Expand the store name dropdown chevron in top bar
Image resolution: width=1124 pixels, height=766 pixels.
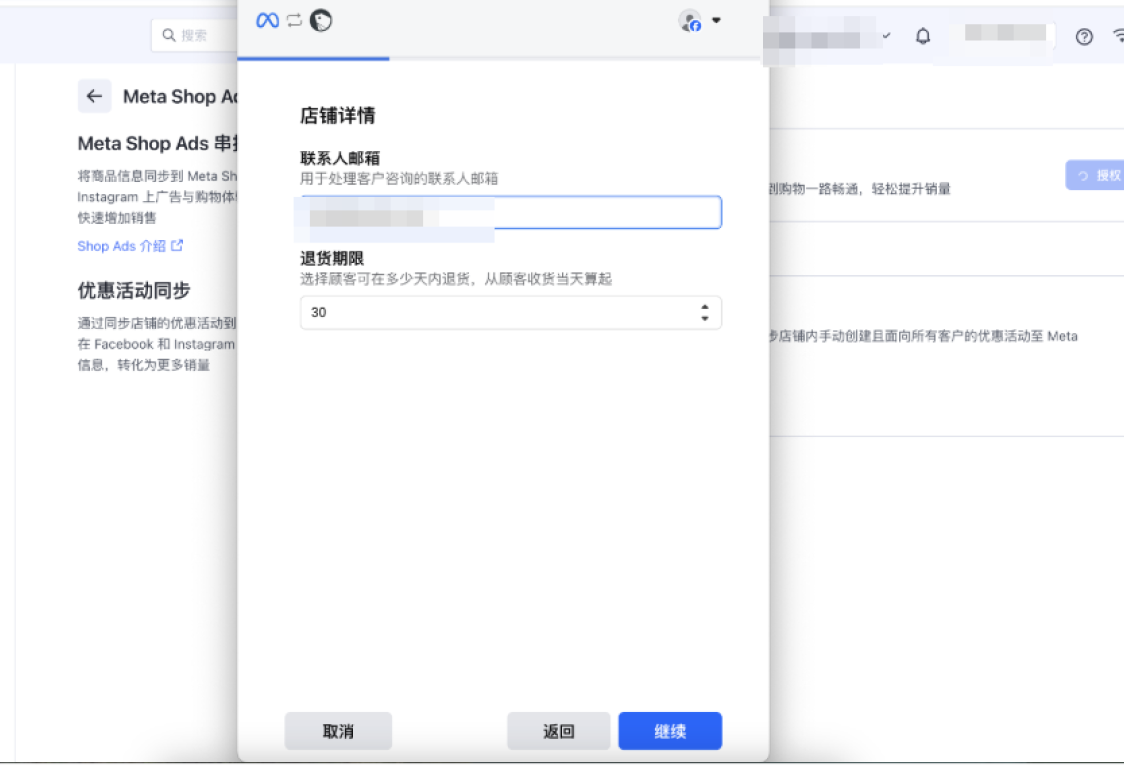pos(887,35)
